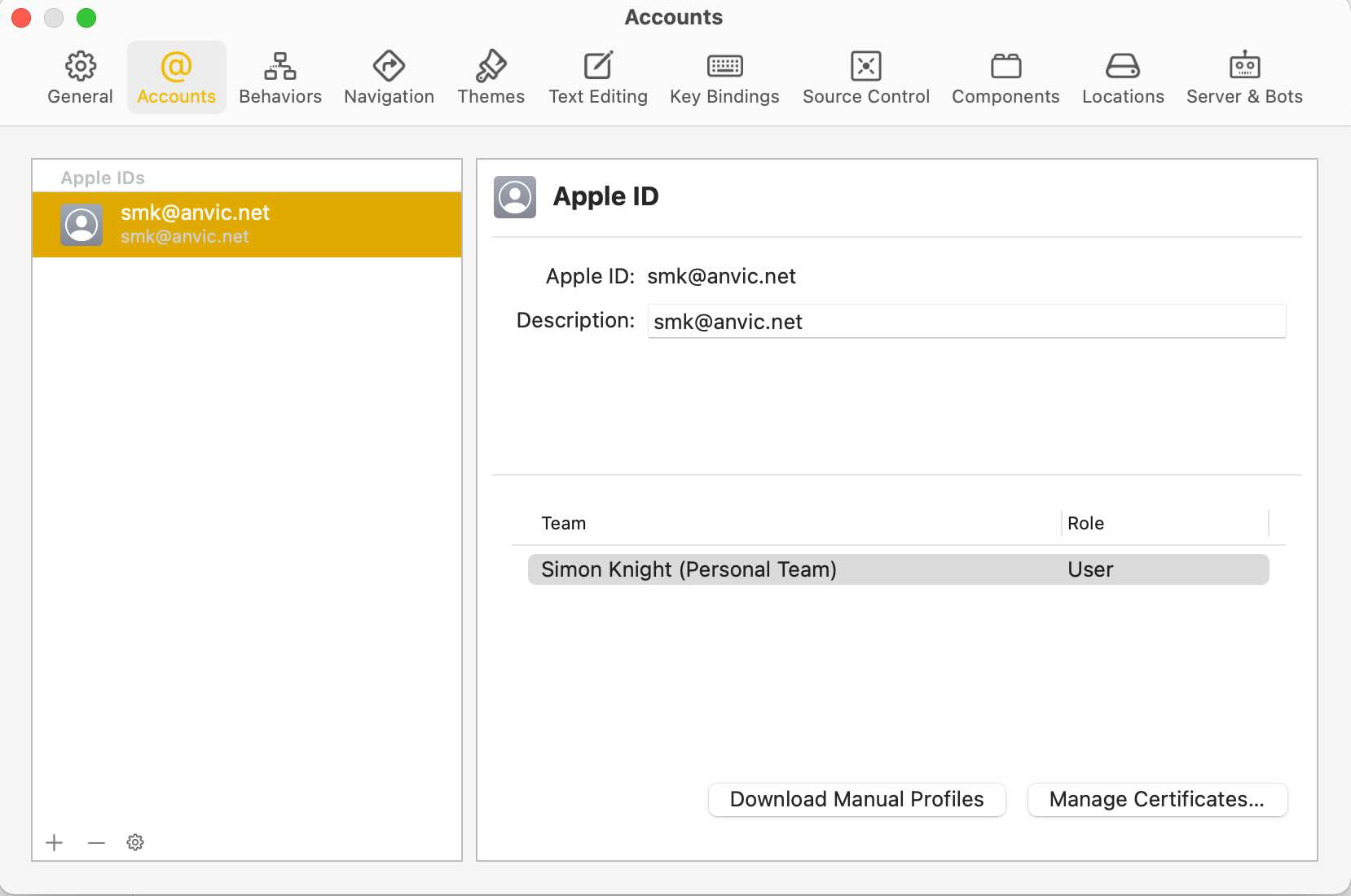Select Simon Knight (Personal Team) row

898,569
